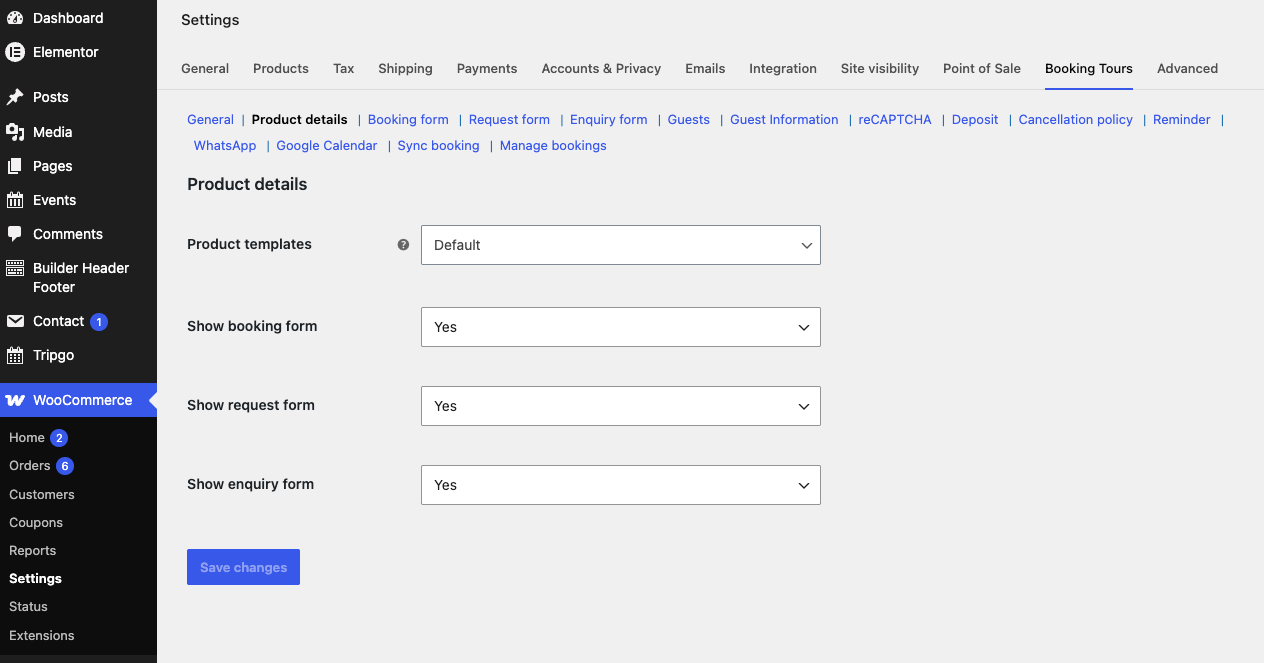This screenshot has height=663, width=1264.
Task: Open the Product details sub-section
Action: click(300, 120)
